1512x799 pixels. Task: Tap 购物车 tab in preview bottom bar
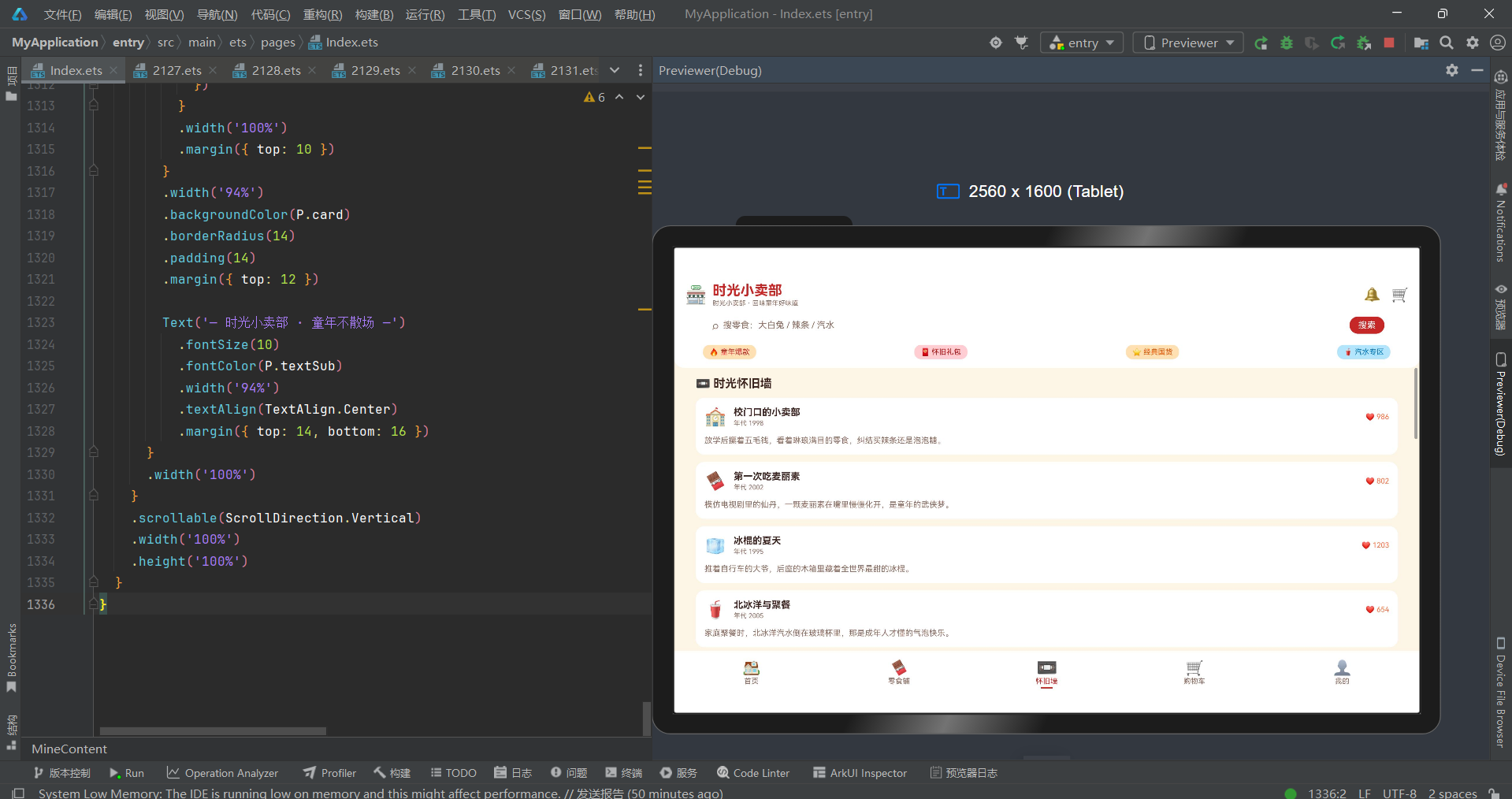point(1194,672)
